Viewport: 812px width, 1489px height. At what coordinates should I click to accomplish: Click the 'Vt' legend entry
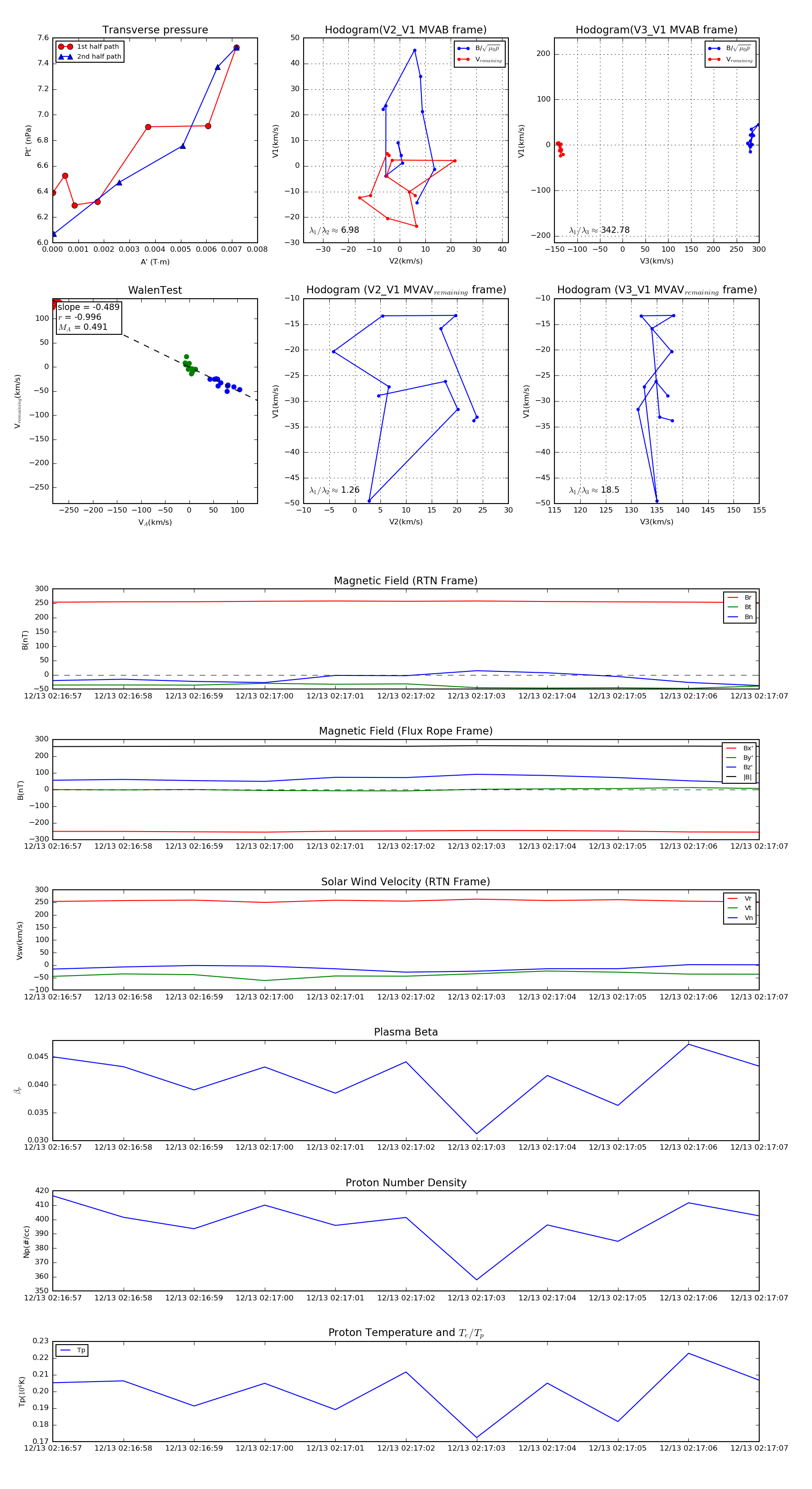pyautogui.click(x=740, y=909)
